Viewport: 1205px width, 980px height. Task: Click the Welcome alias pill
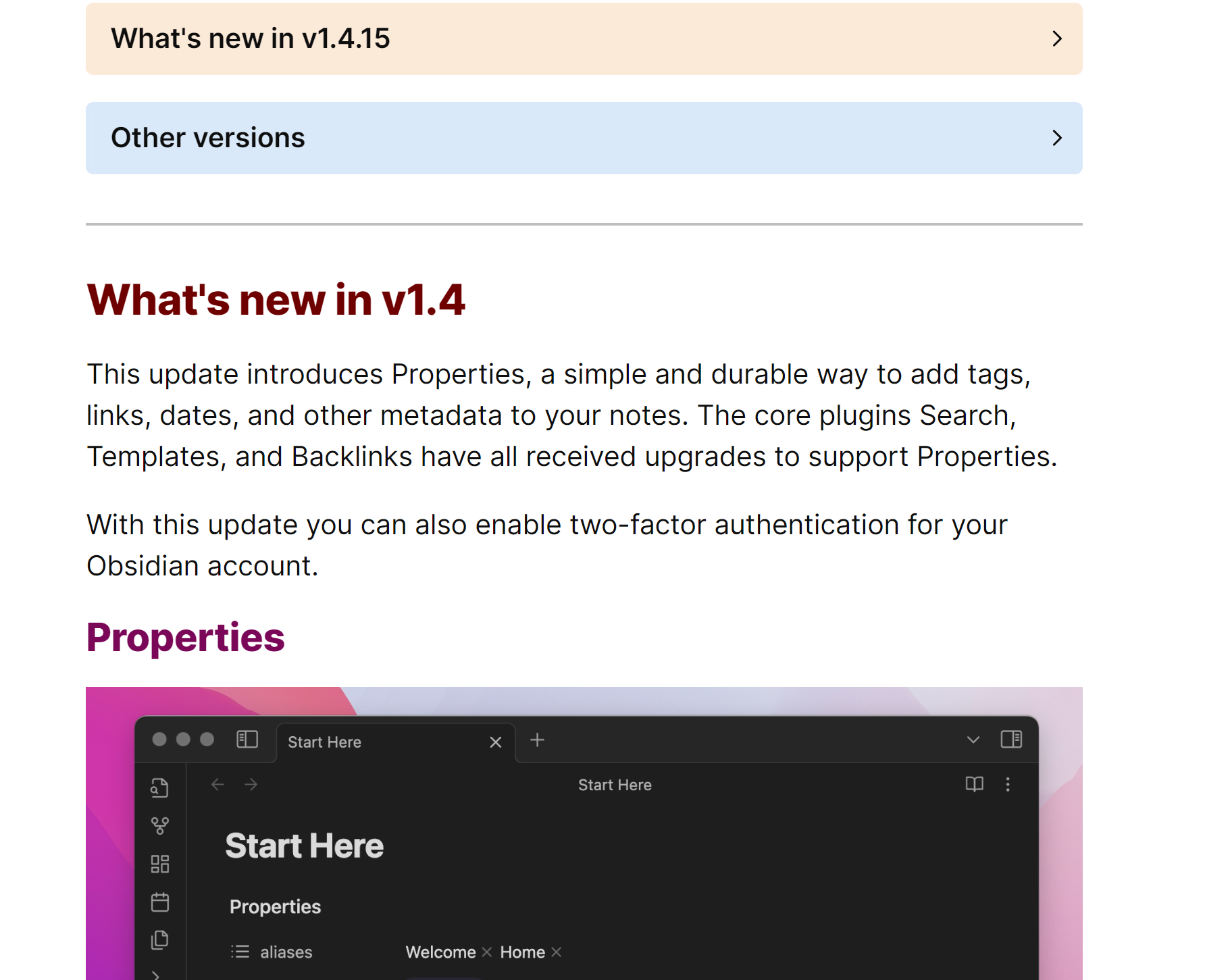click(x=440, y=952)
